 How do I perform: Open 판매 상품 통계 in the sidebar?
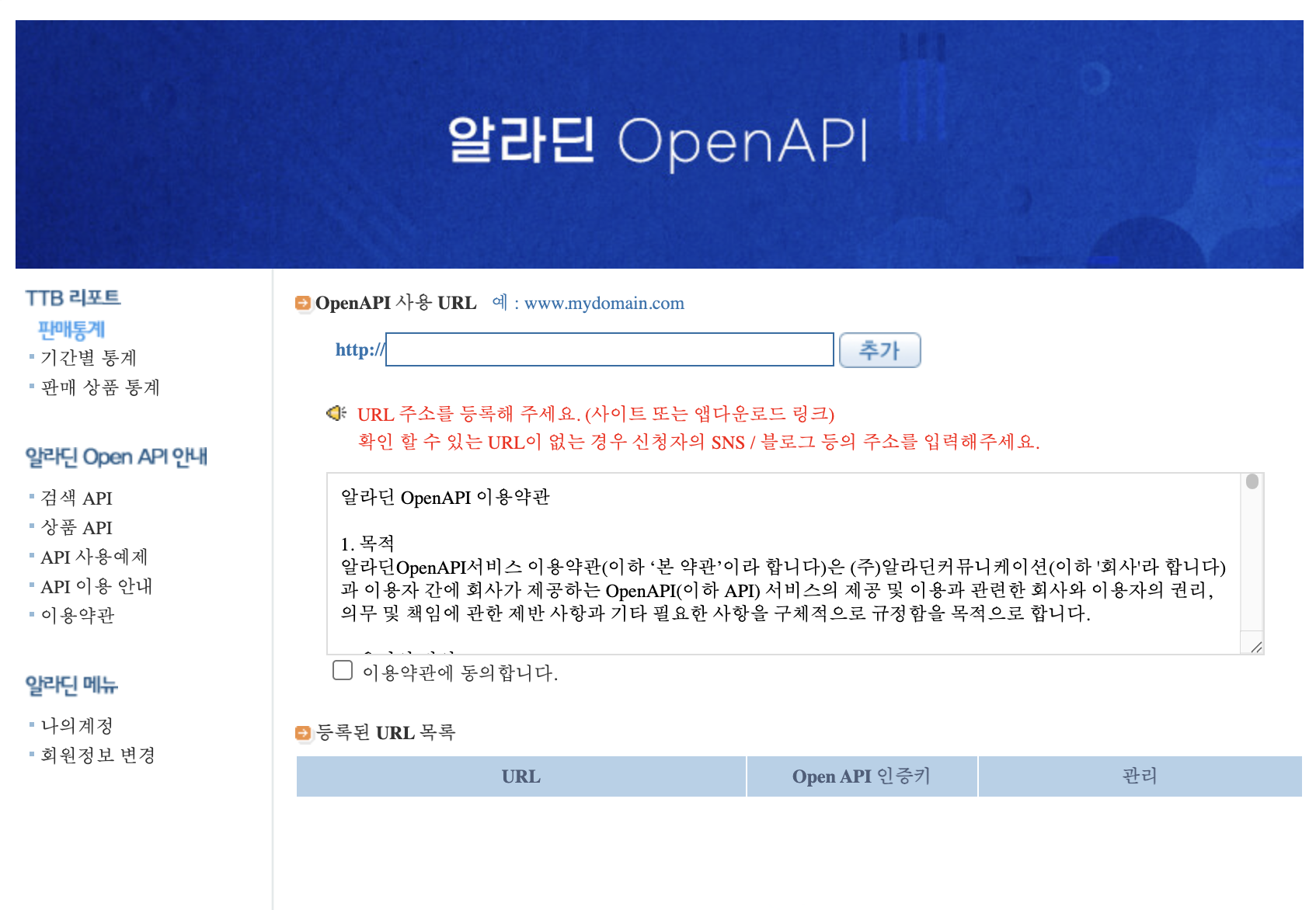100,387
